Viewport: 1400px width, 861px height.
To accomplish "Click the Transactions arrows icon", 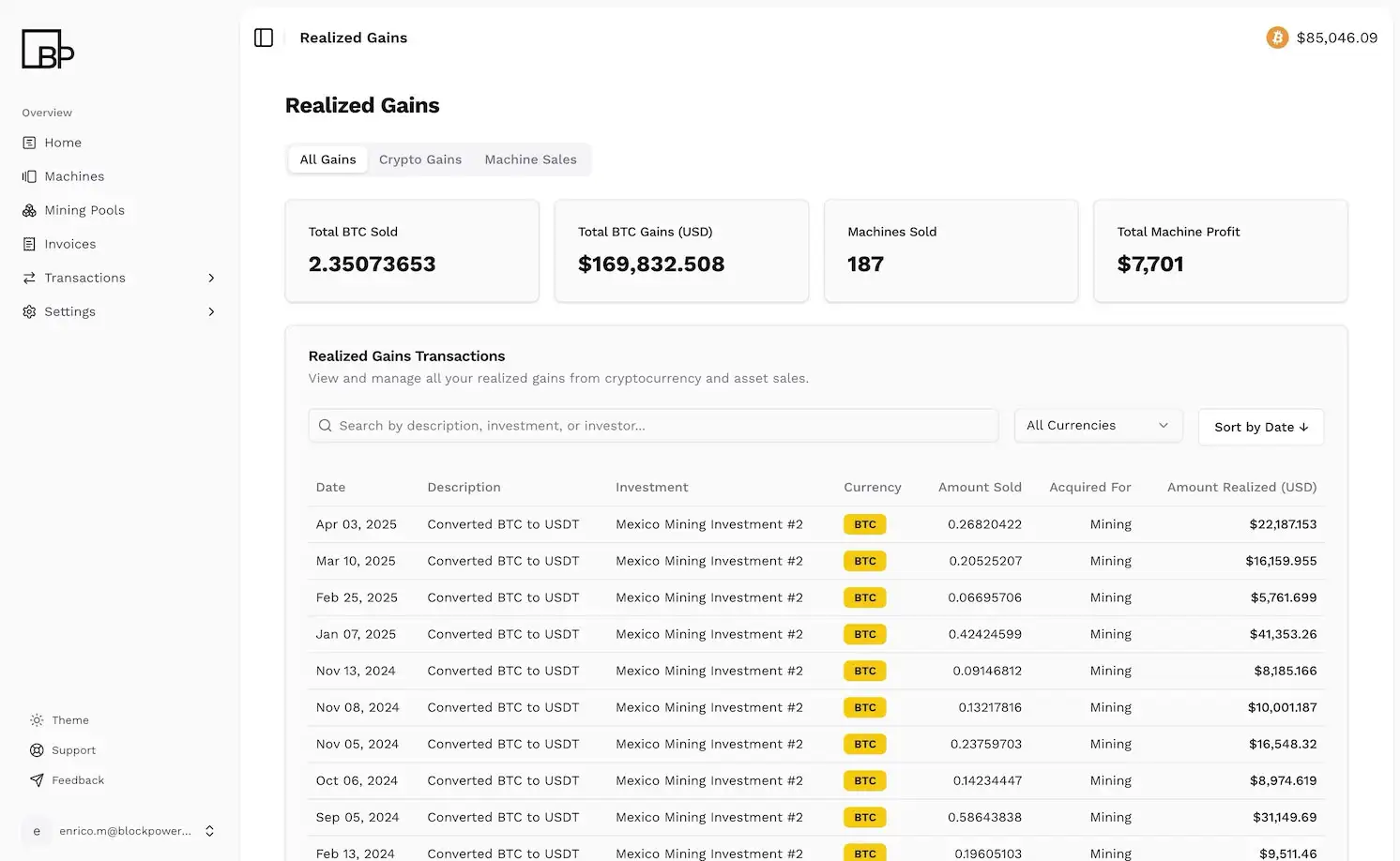I will (29, 278).
